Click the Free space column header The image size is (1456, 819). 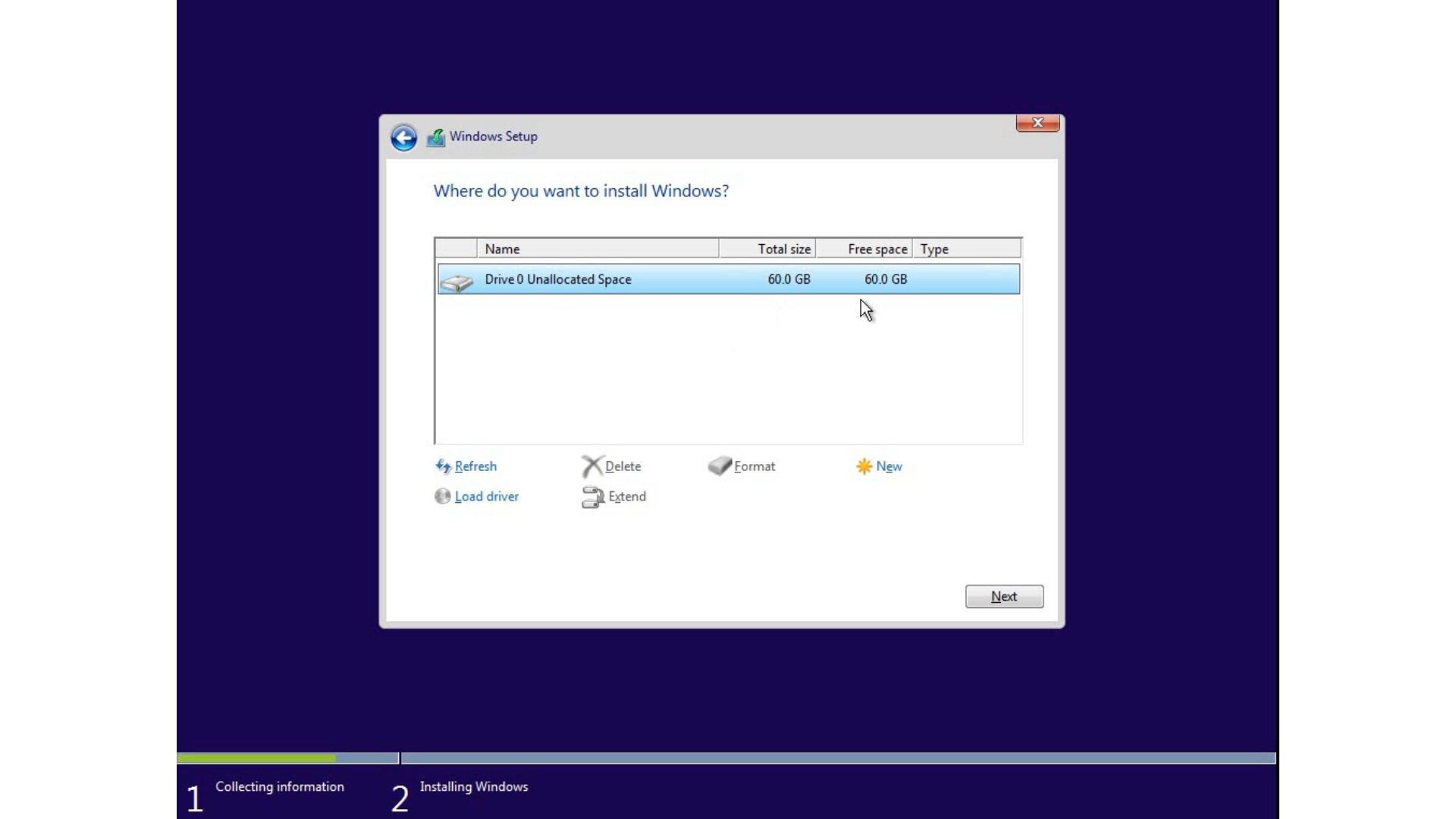(864, 249)
